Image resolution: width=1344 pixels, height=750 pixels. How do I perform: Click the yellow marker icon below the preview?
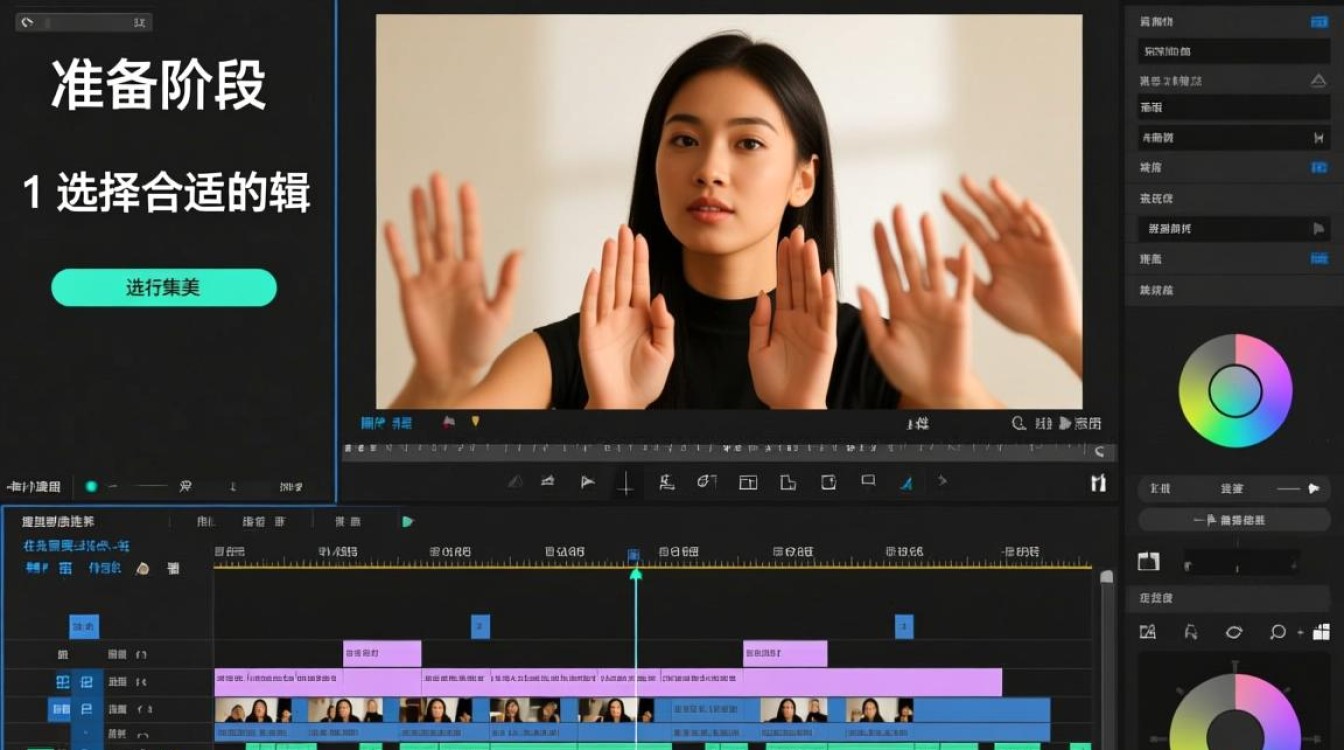tap(475, 422)
